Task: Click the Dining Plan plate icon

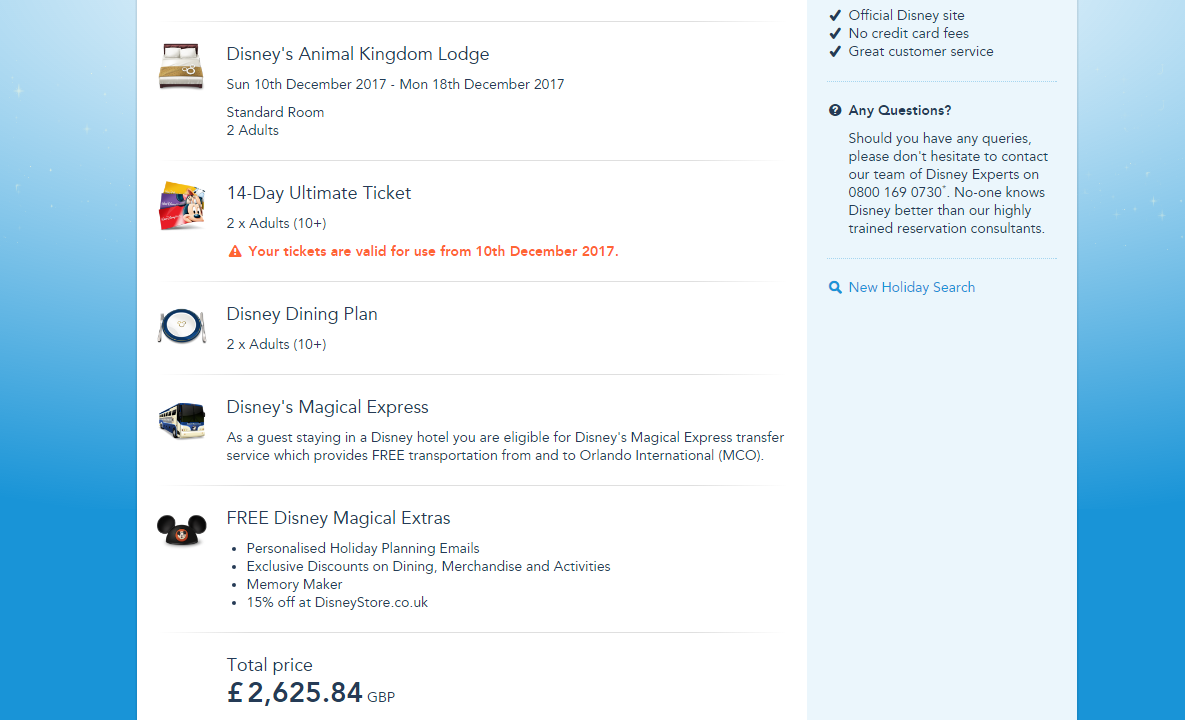Action: [181, 326]
